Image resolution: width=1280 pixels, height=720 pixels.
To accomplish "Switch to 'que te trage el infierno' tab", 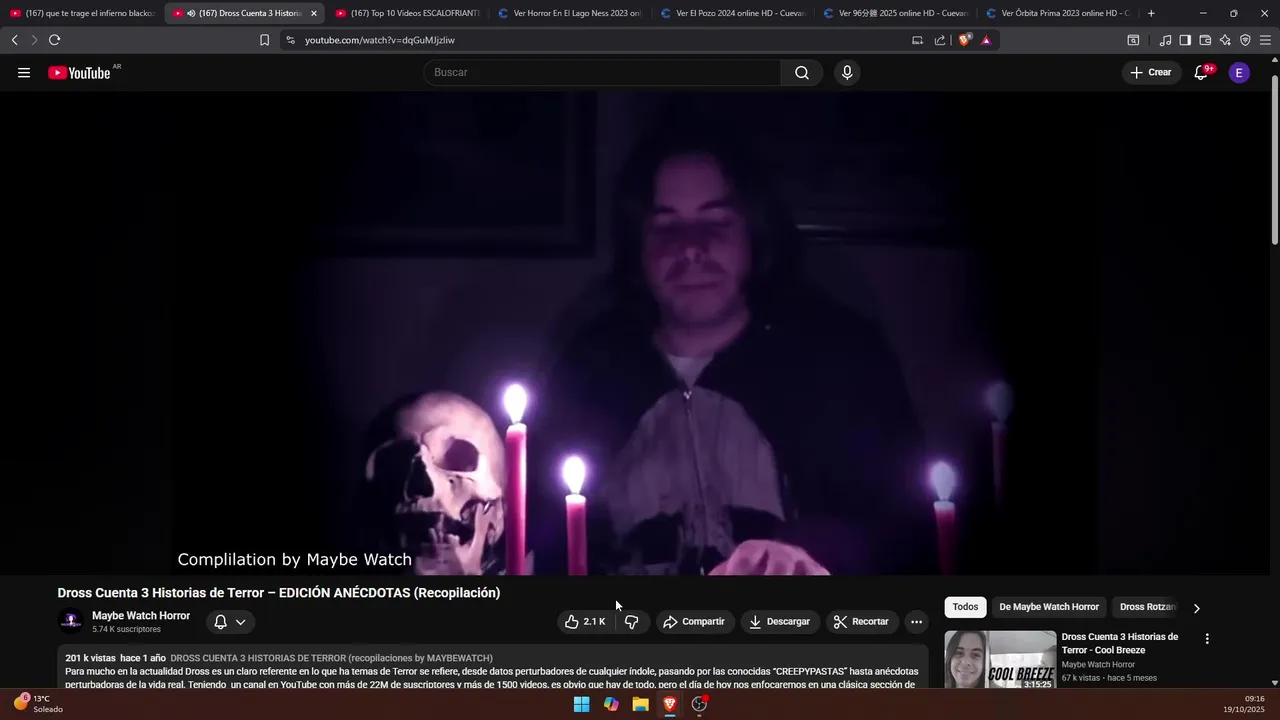I will 82,13.
